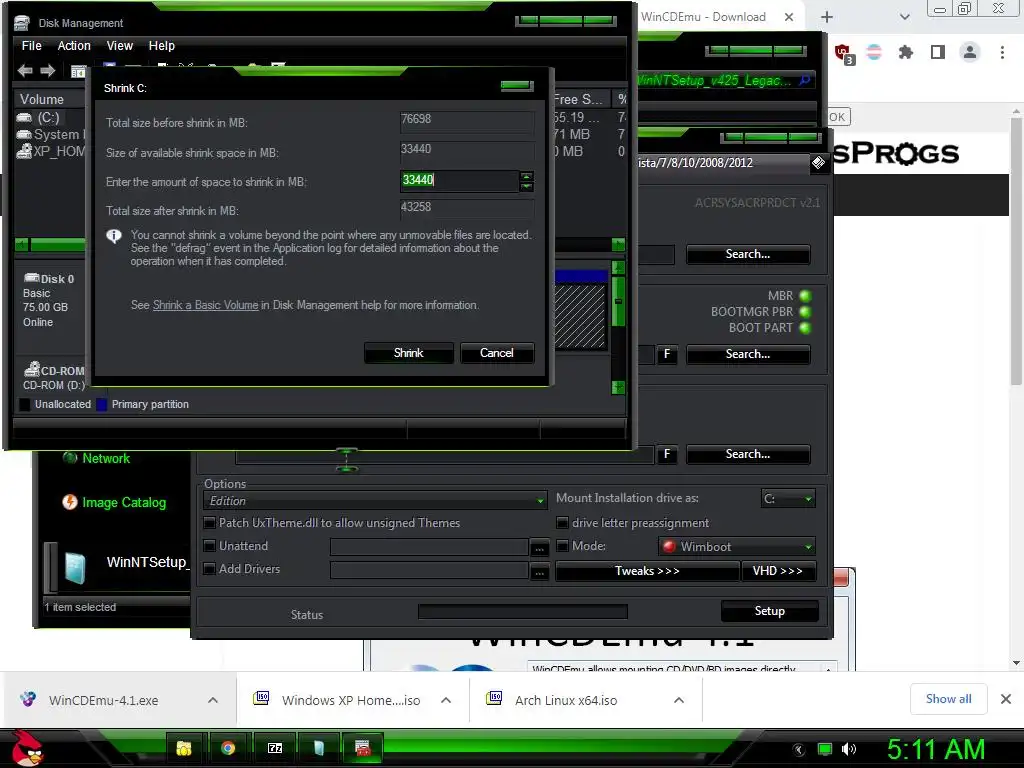Open the Chrome extensions puzzle icon
Screen dimensions: 1024x768
pos(906,52)
